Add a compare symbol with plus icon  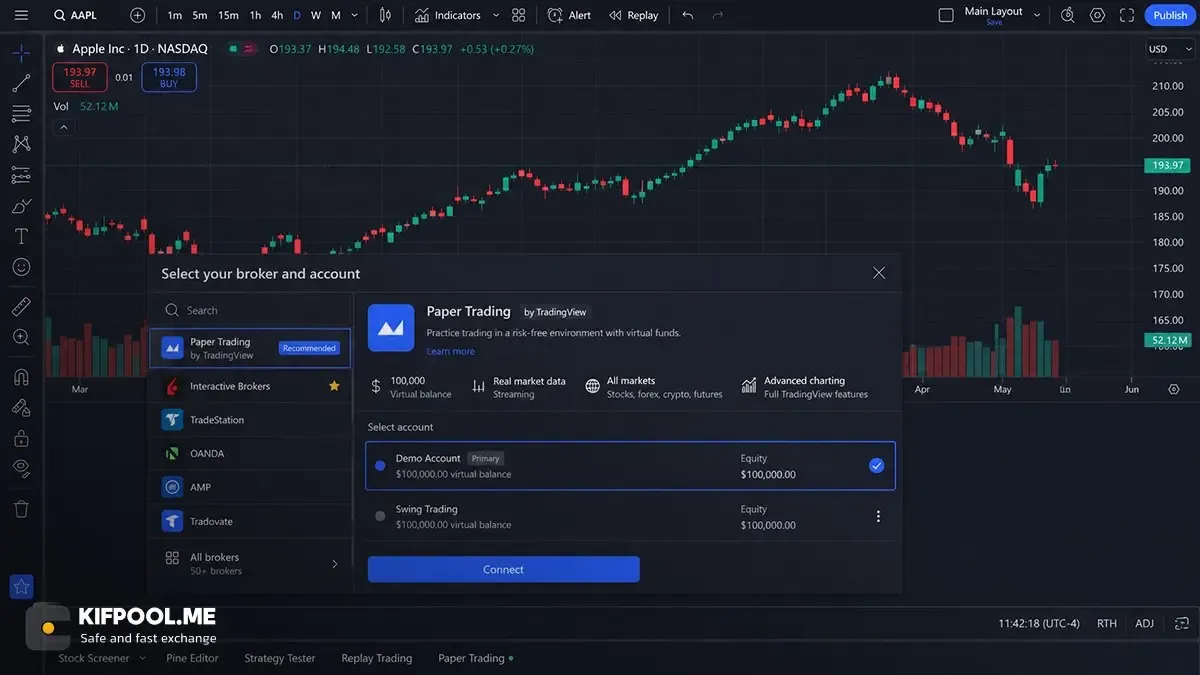[x=138, y=15]
